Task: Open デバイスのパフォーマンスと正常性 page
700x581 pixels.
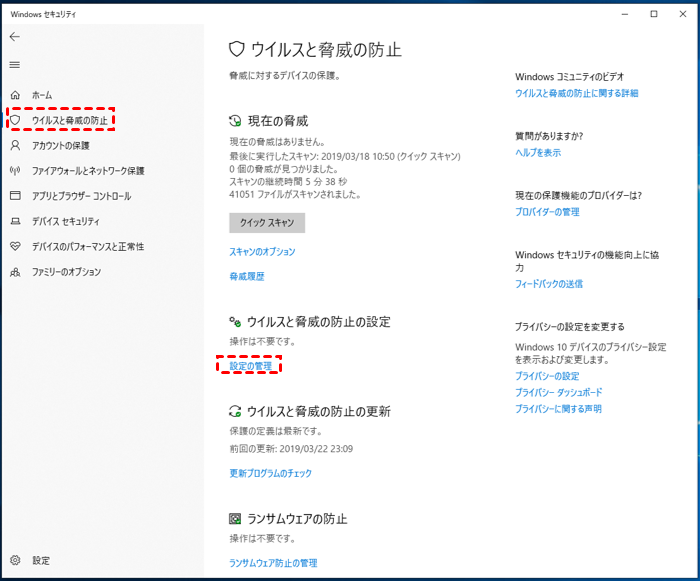Action: [x=88, y=247]
